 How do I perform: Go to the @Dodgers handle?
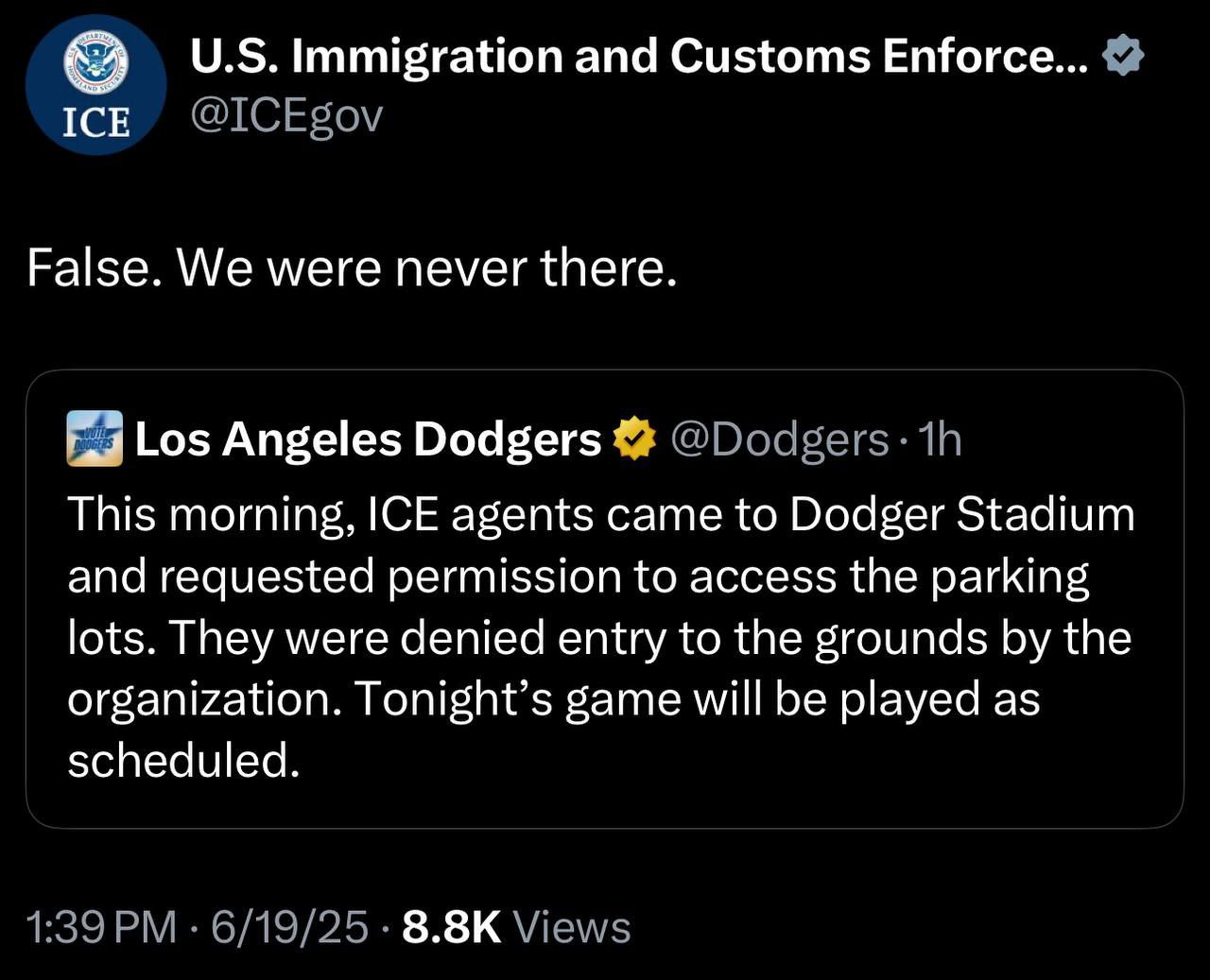(x=779, y=438)
